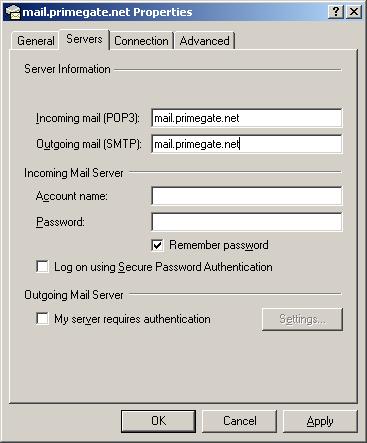Click the Cancel button
This screenshot has width=367, height=443.
coord(240,421)
